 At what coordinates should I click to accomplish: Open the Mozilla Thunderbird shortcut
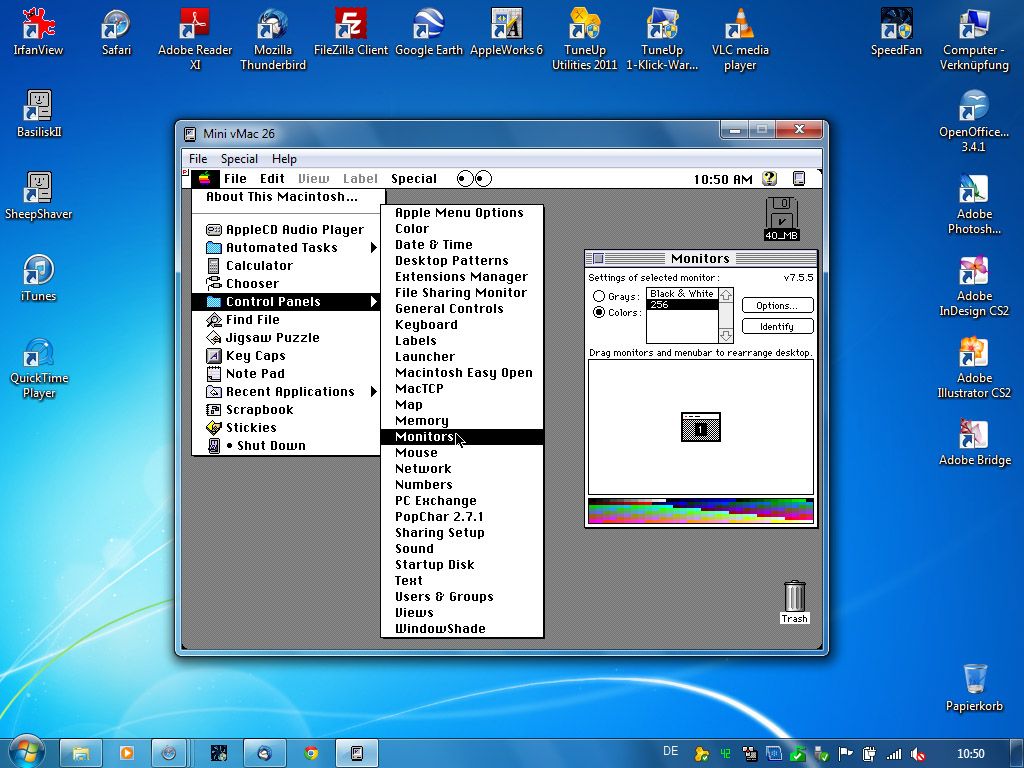[272, 39]
